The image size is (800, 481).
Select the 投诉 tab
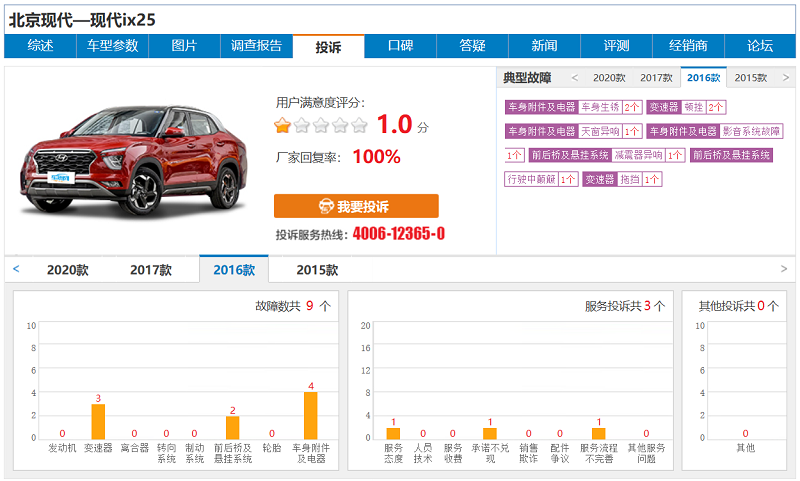point(329,47)
